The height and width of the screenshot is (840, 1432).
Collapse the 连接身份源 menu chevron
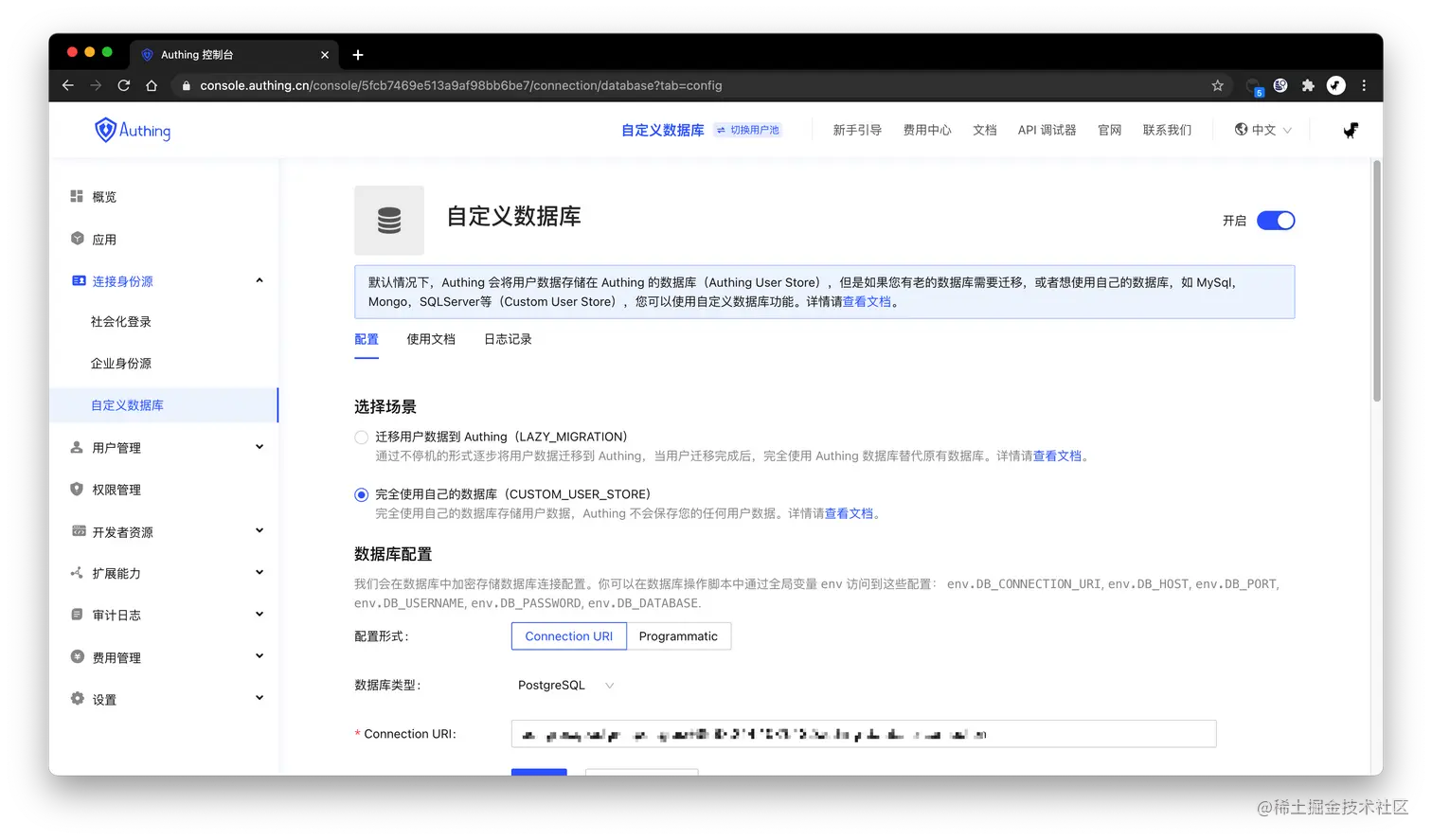pyautogui.click(x=260, y=280)
